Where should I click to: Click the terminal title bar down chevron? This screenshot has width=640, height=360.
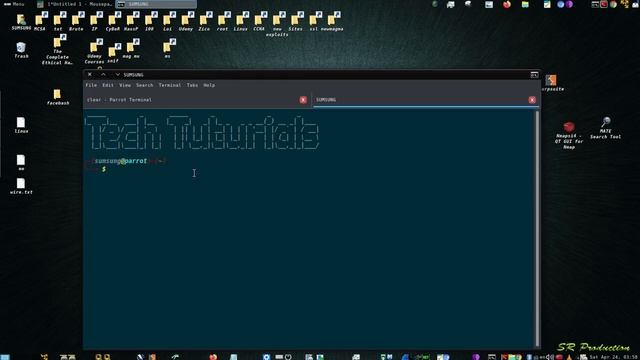pyautogui.click(x=118, y=75)
